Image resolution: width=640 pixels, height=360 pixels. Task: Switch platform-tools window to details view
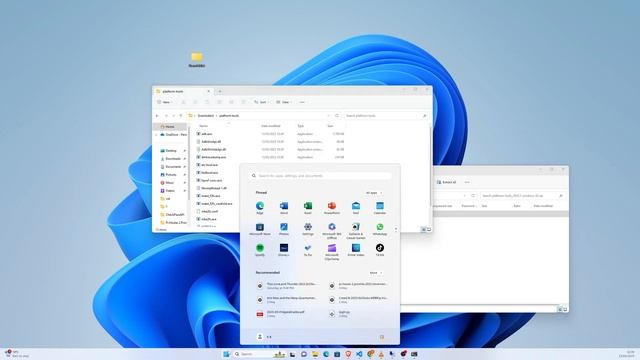(423, 230)
